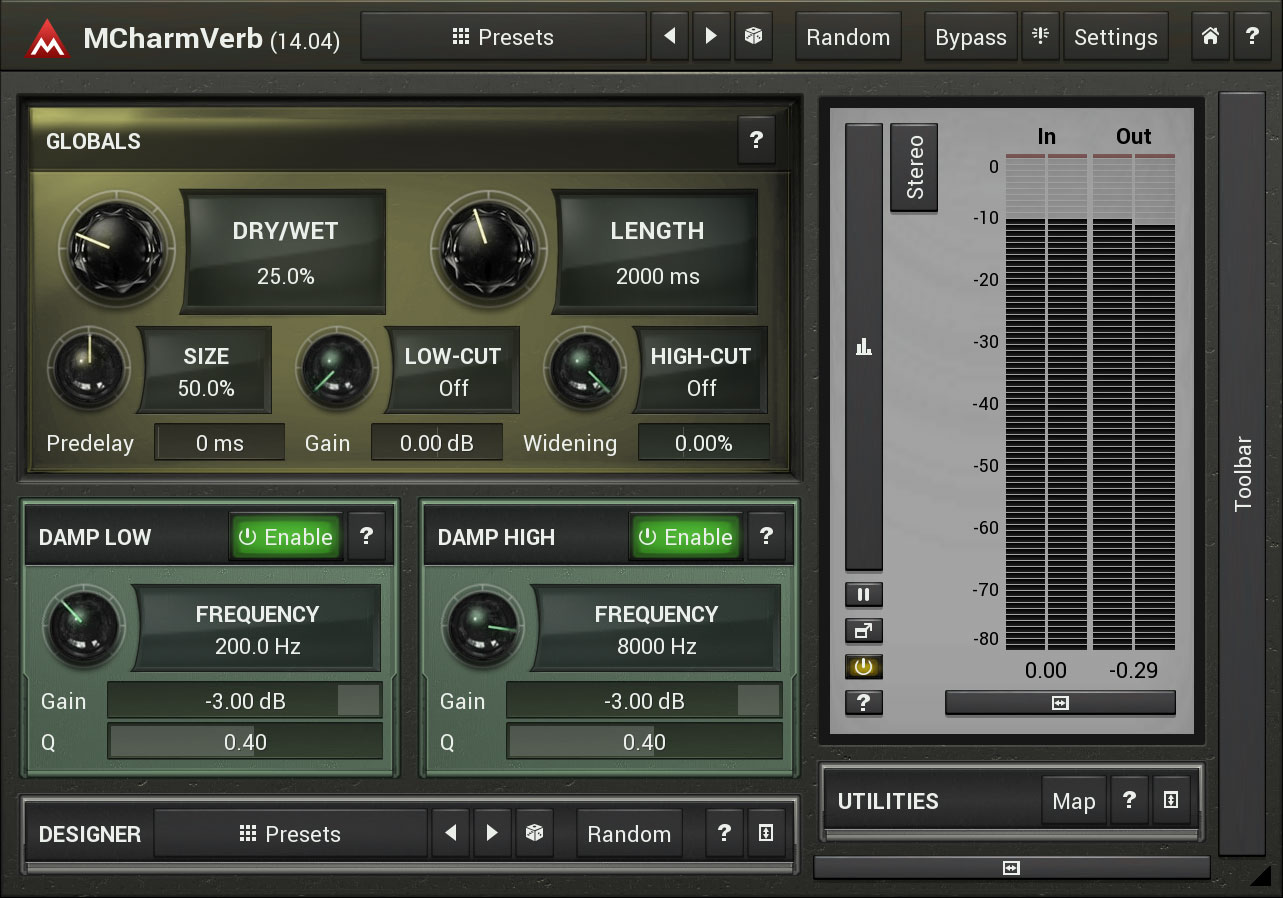
Task: Click the SIZE value button
Action: click(206, 370)
